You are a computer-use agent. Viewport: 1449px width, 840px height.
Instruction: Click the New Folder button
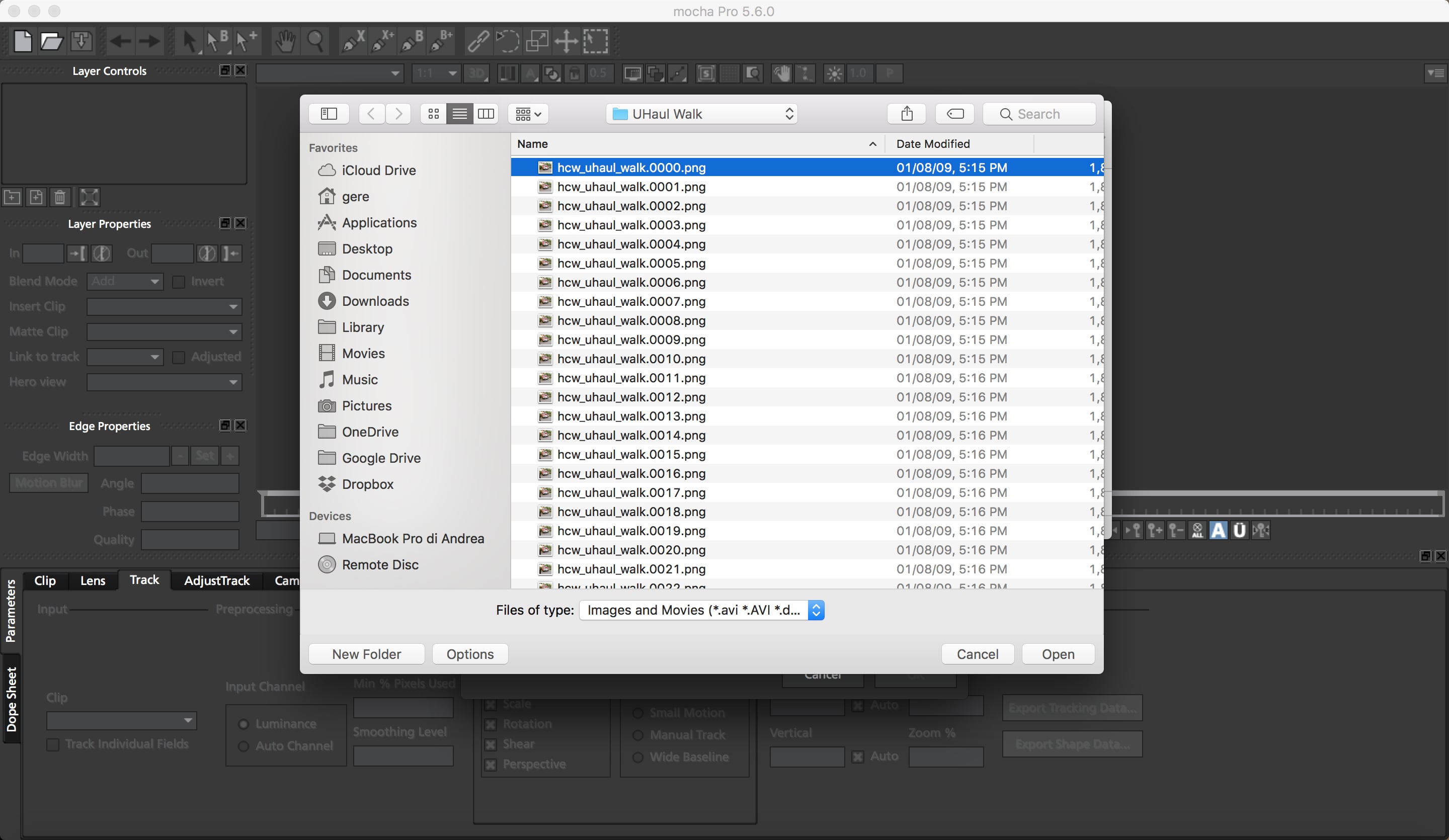pos(366,654)
